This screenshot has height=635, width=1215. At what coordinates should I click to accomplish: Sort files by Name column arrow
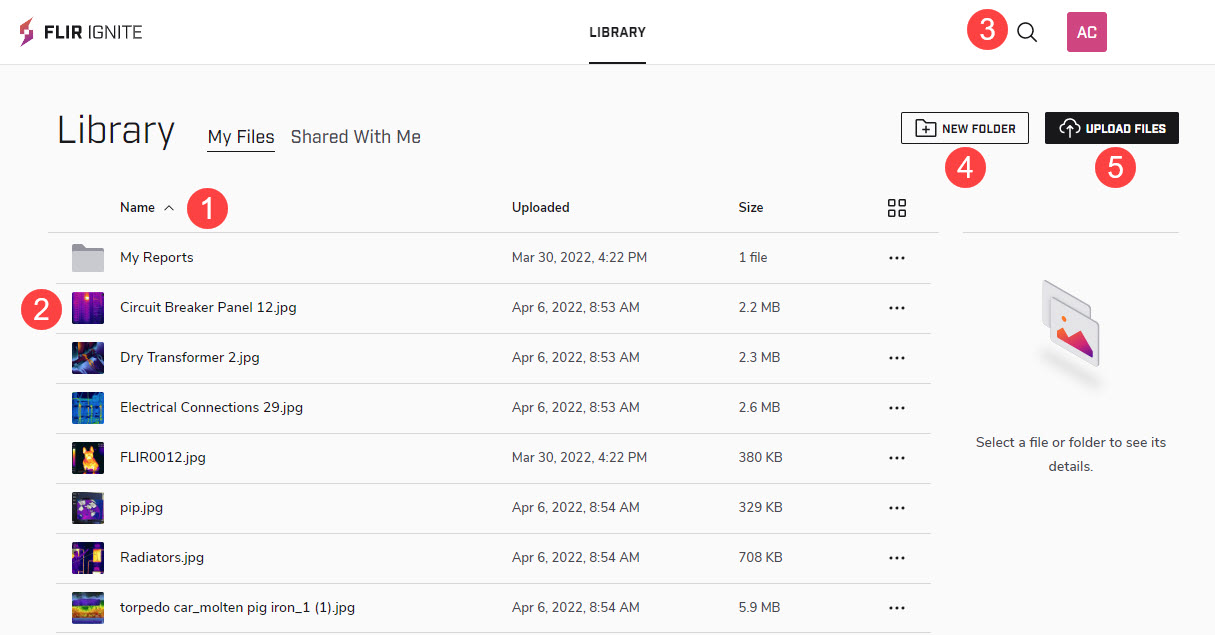click(x=169, y=208)
